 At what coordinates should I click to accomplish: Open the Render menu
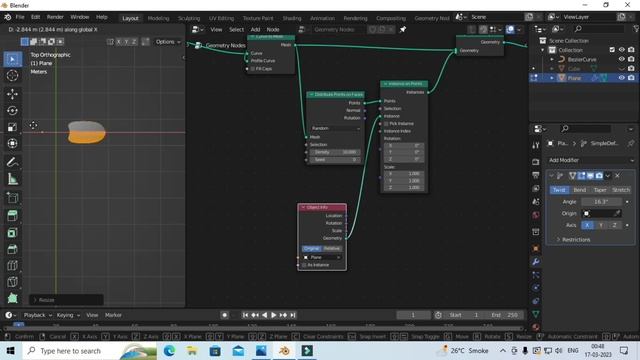pos(55,17)
